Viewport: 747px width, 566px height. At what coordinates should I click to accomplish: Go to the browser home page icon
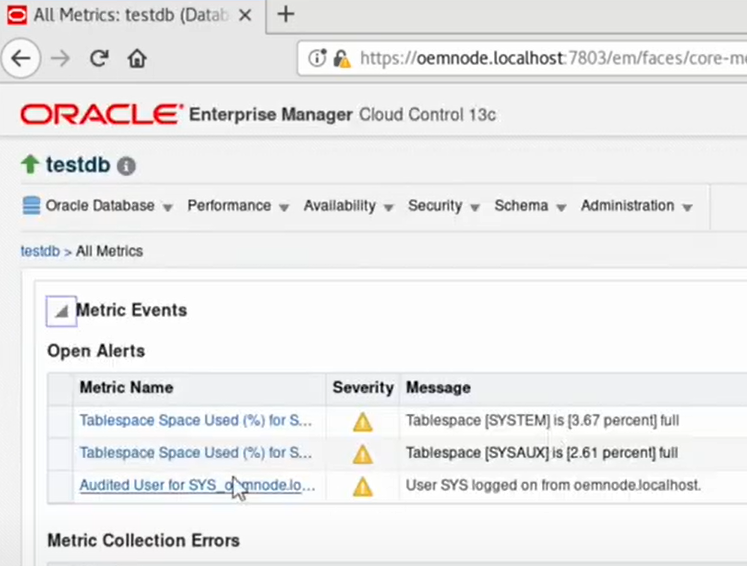pyautogui.click(x=137, y=59)
